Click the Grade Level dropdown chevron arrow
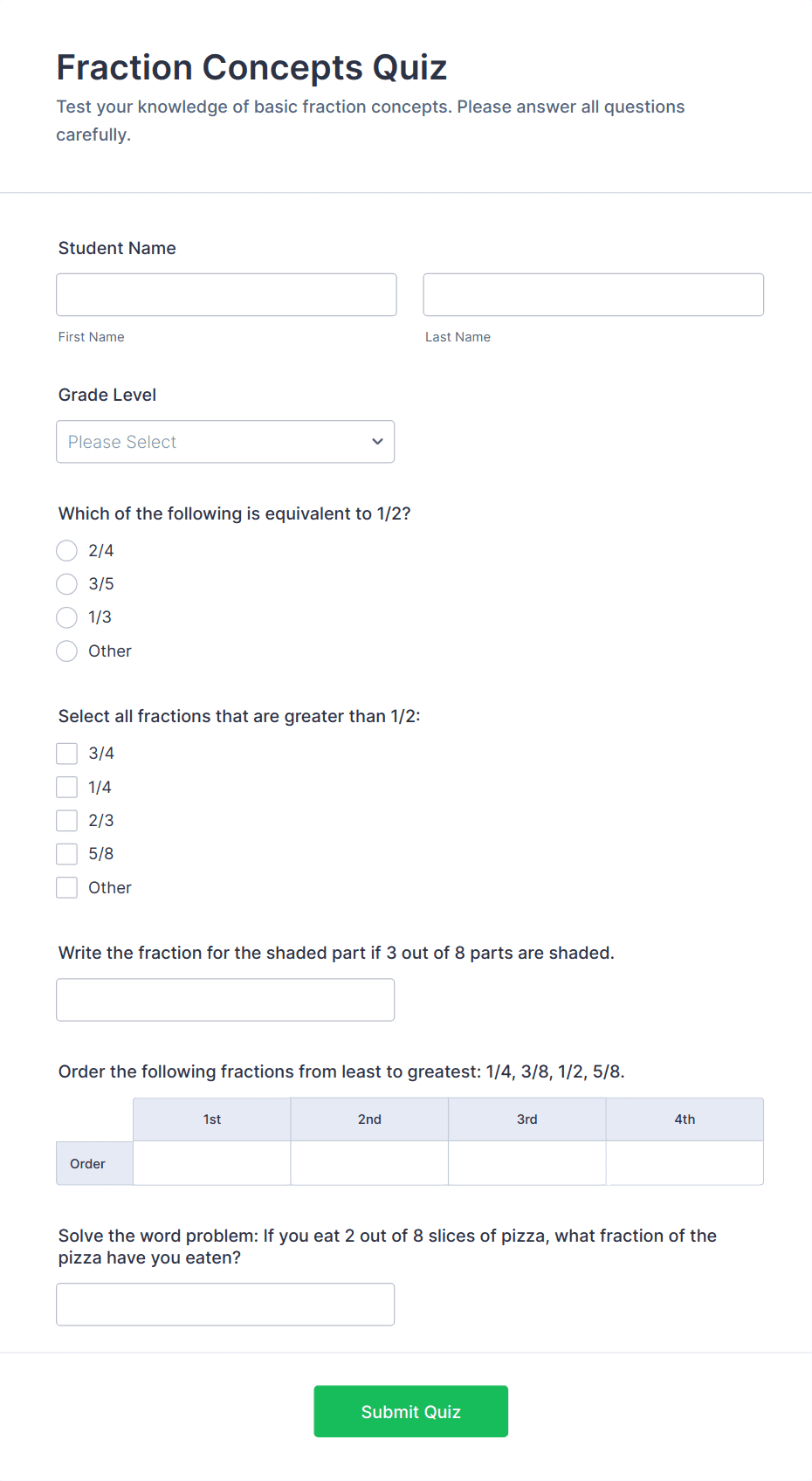812x1481 pixels. point(377,442)
